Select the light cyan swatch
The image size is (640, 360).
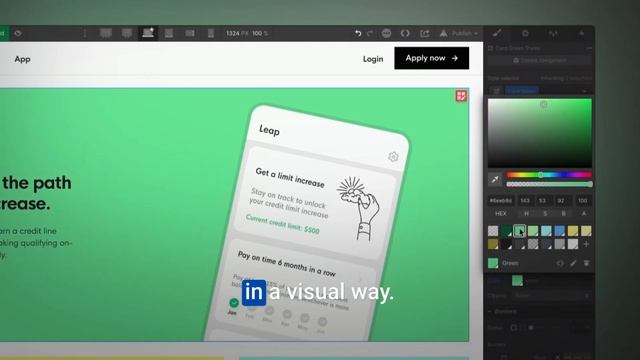pos(546,231)
